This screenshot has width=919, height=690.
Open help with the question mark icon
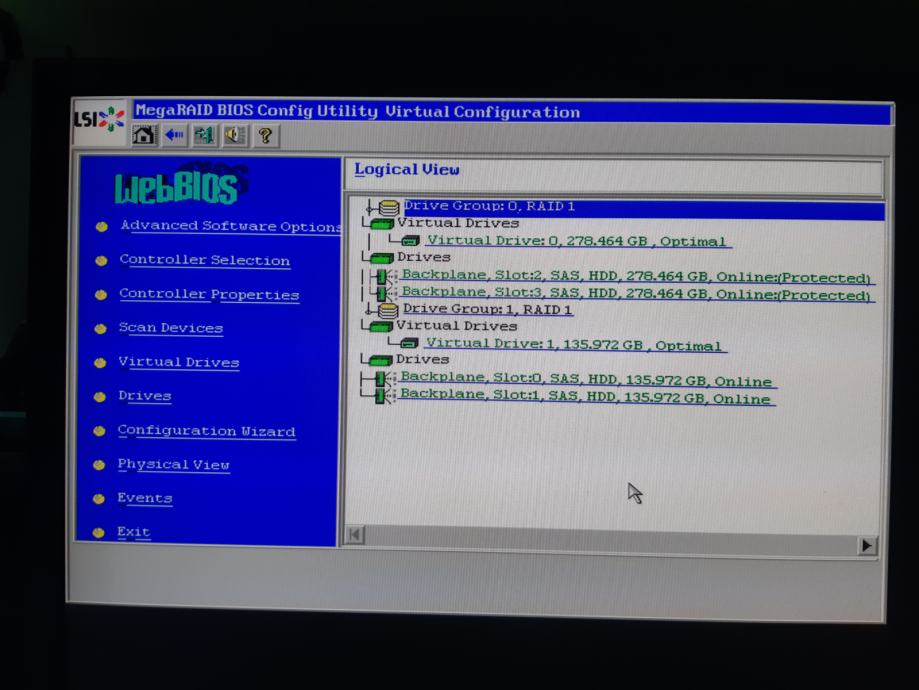click(266, 136)
